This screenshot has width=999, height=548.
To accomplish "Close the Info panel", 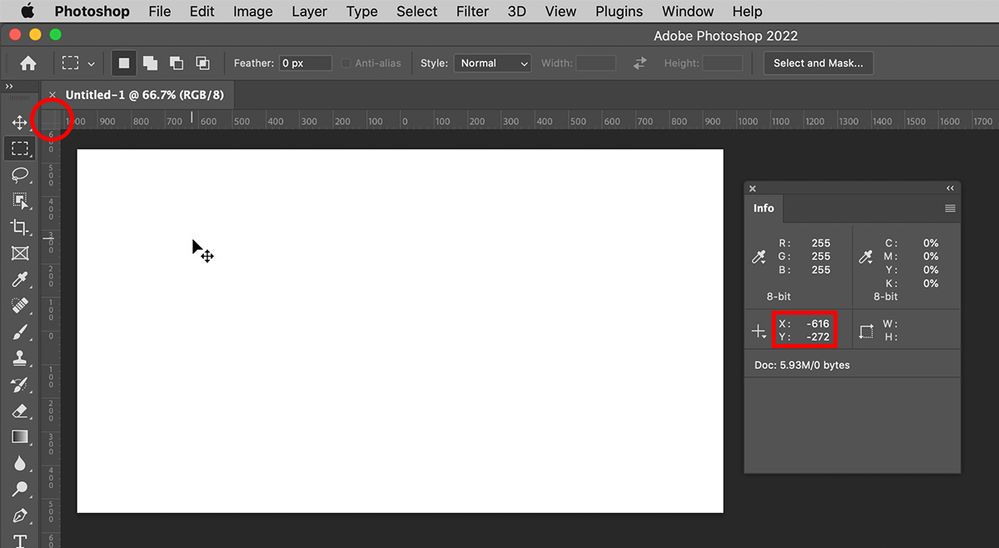I will pyautogui.click(x=752, y=189).
